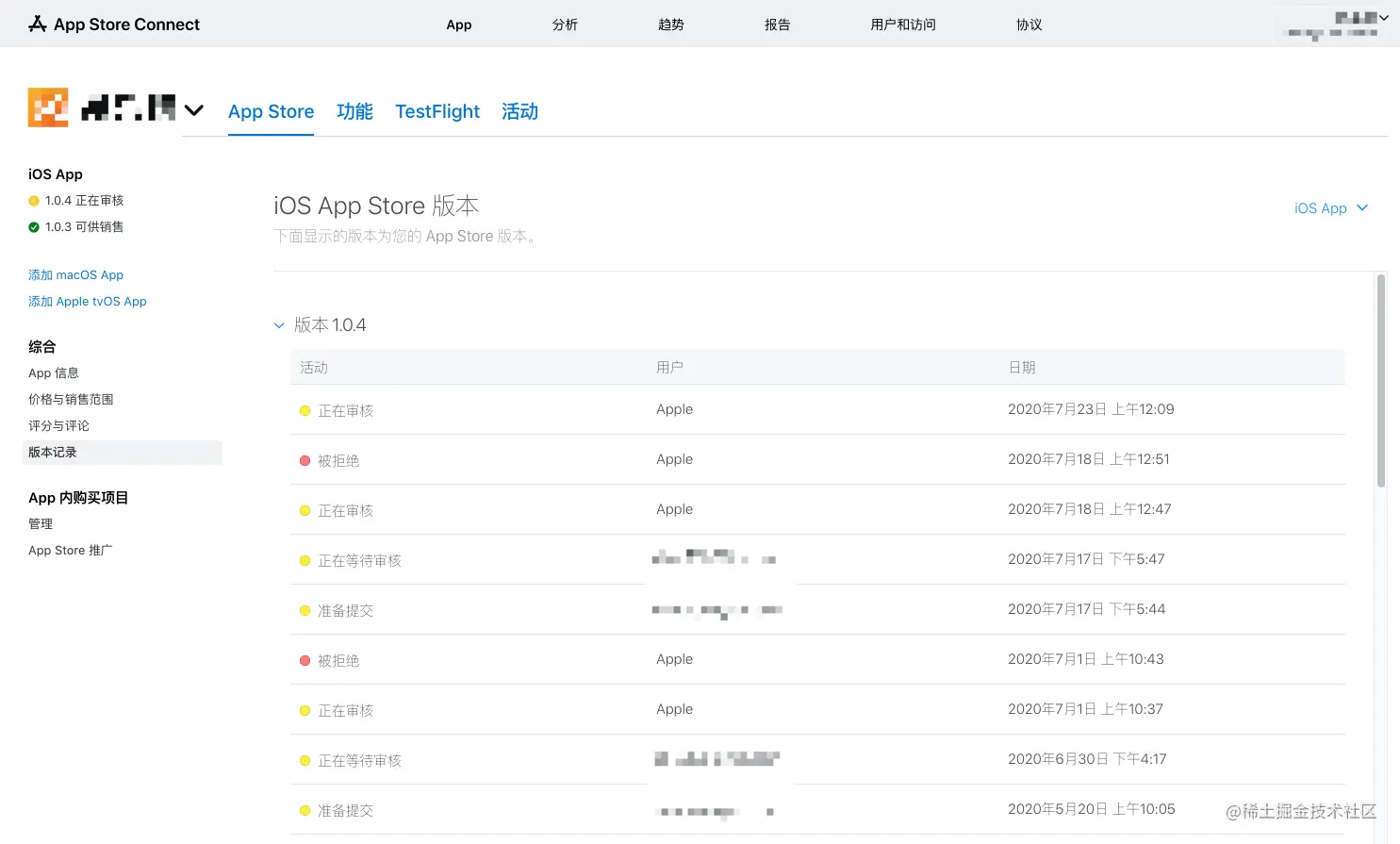Click date 2020年7月1日 上午10:37
1400x844 pixels.
coord(1085,709)
